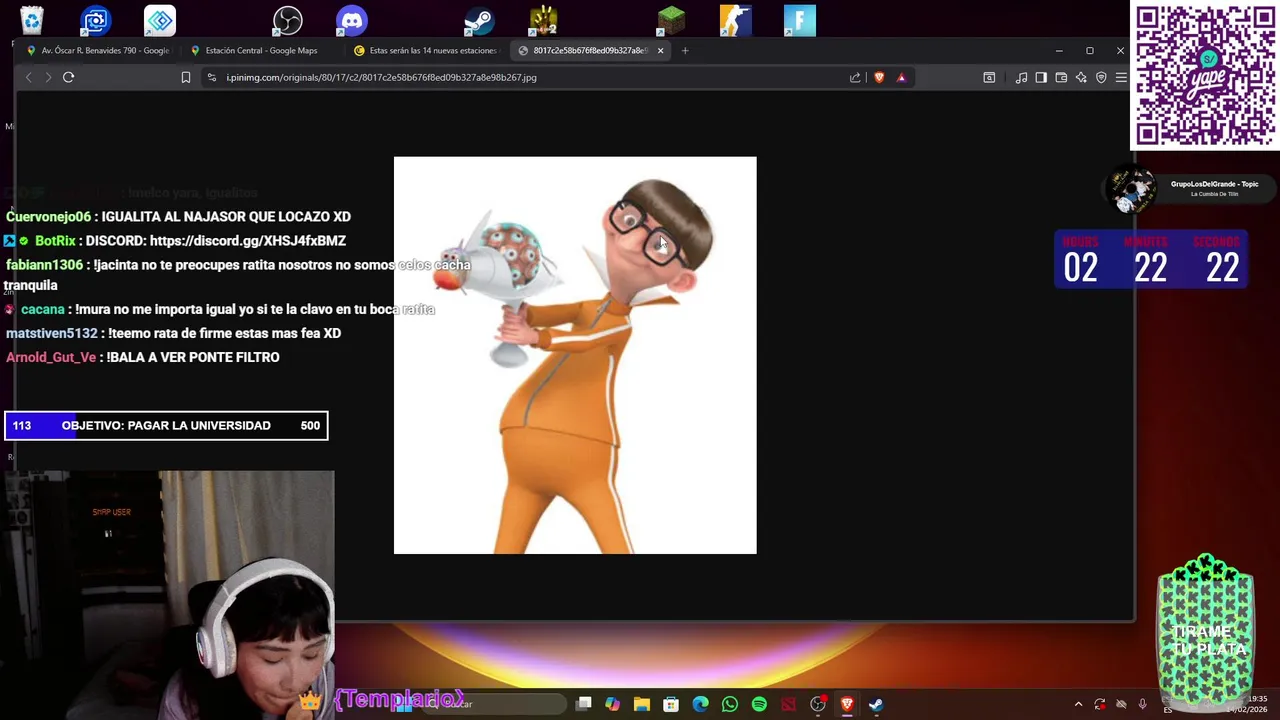This screenshot has height=720, width=1280.
Task: Click username cacana in chat
Action: coord(42,309)
